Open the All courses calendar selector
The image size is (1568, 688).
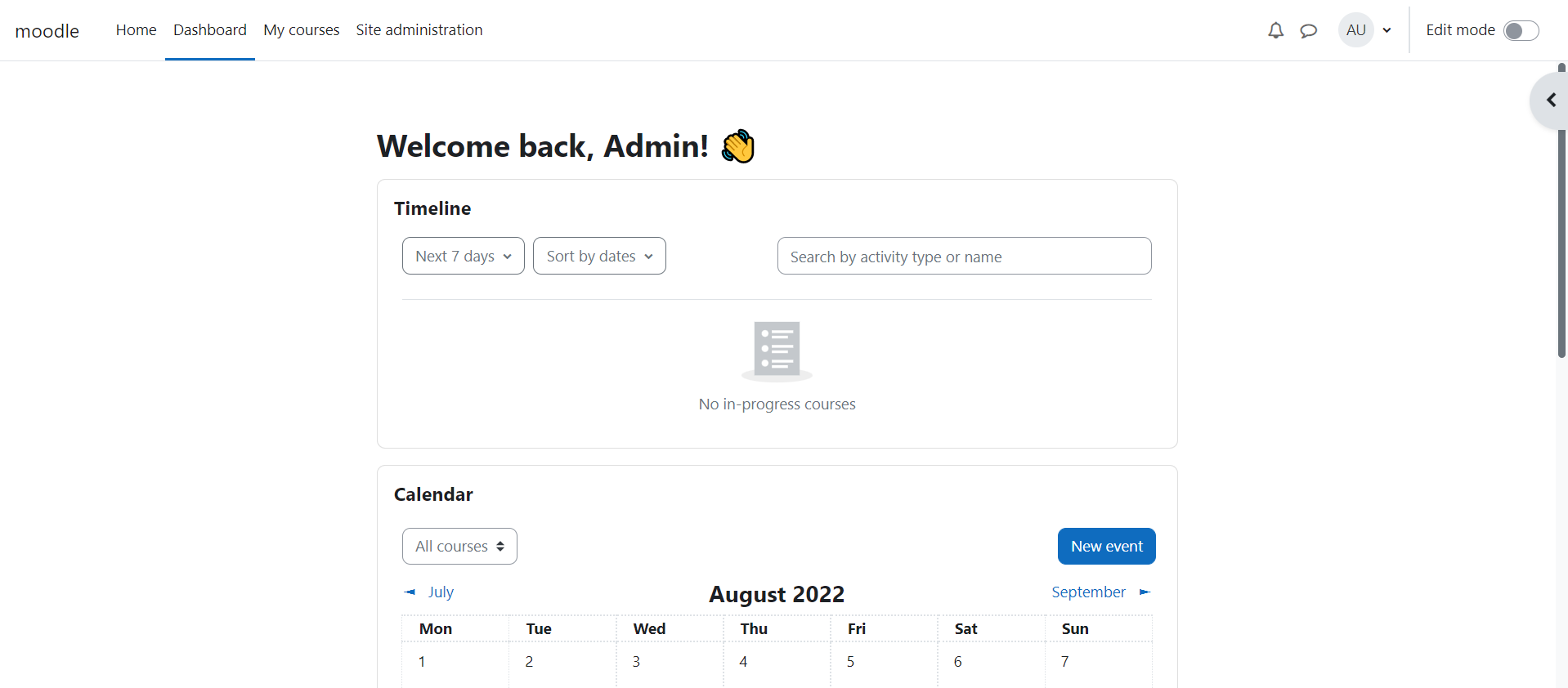459,546
